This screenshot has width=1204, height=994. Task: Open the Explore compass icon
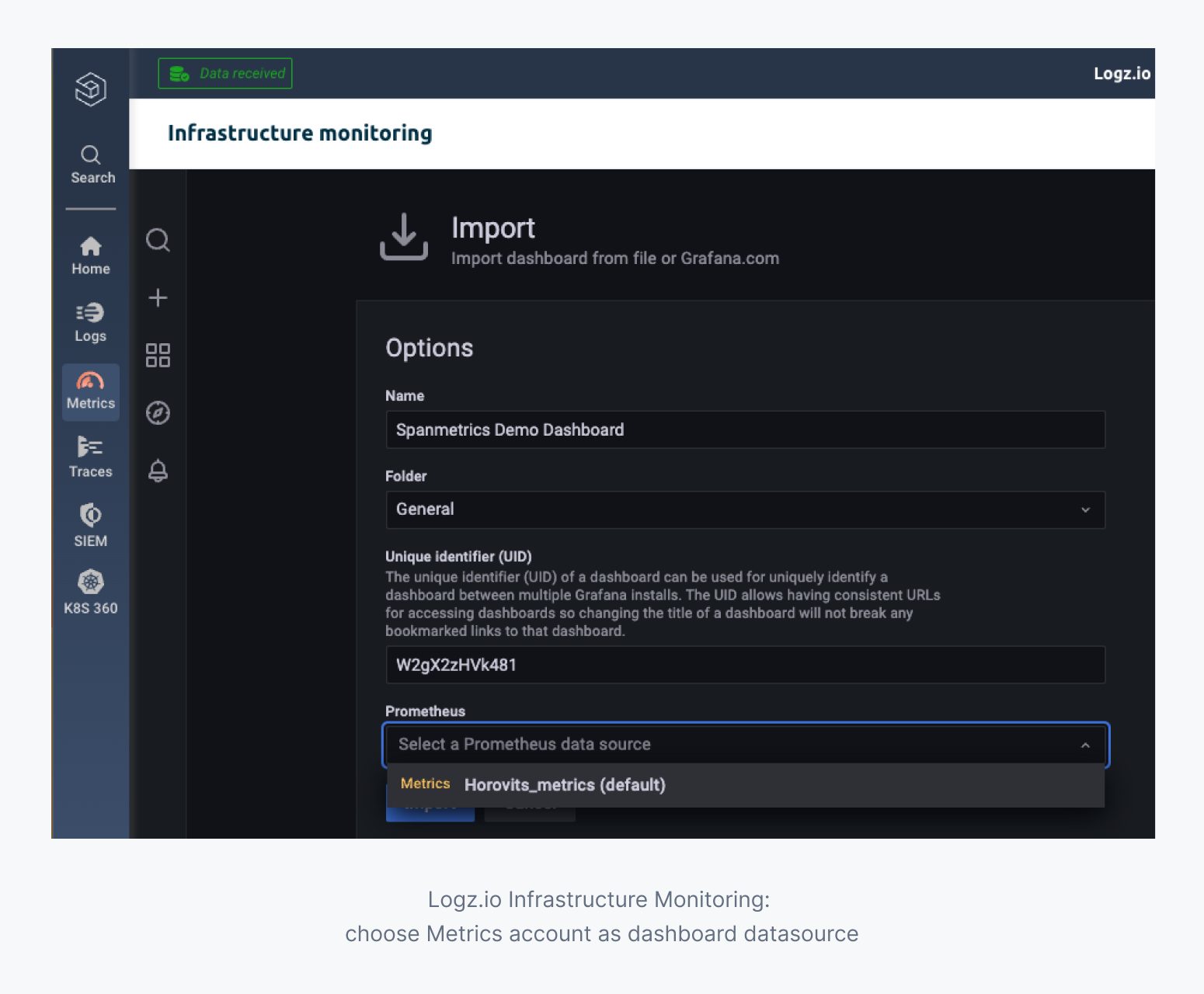click(x=158, y=413)
